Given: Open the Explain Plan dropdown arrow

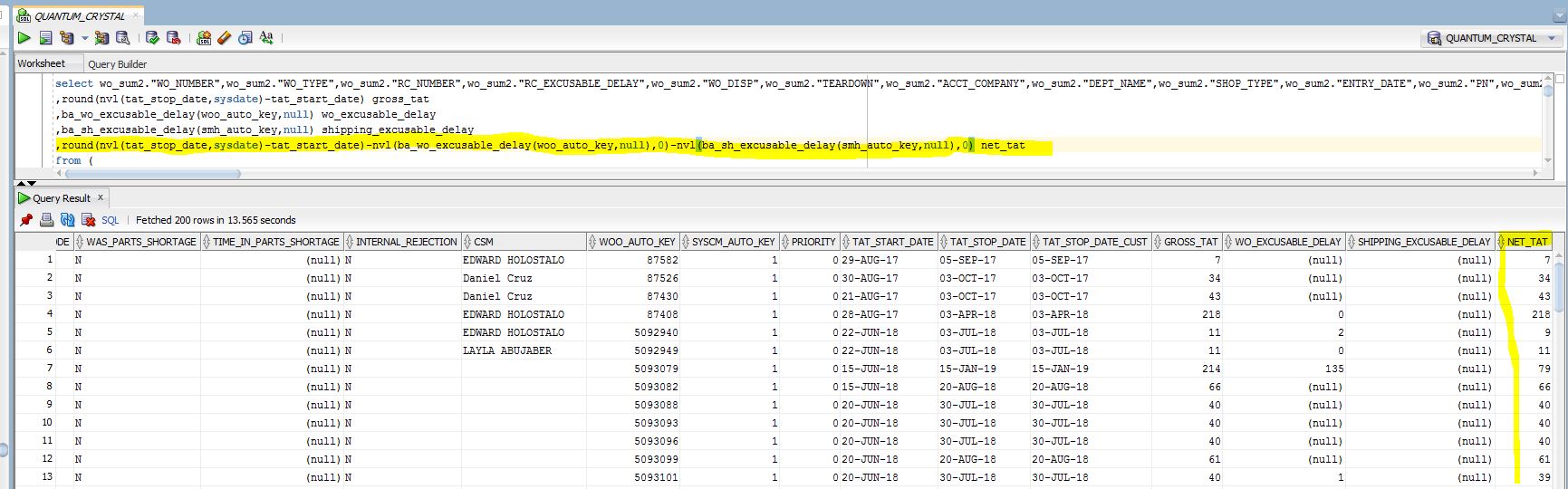Looking at the screenshot, I should tap(85, 38).
